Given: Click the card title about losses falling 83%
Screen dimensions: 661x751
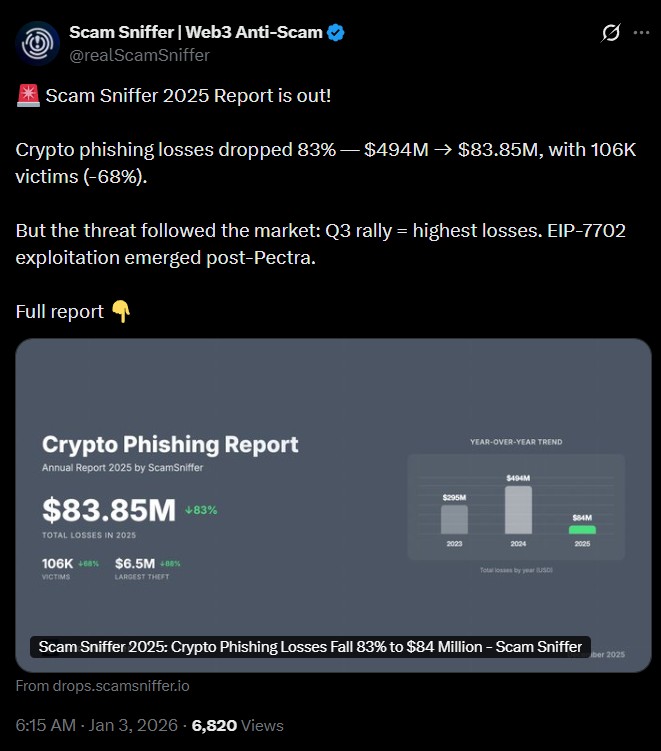Looking at the screenshot, I should [310, 647].
